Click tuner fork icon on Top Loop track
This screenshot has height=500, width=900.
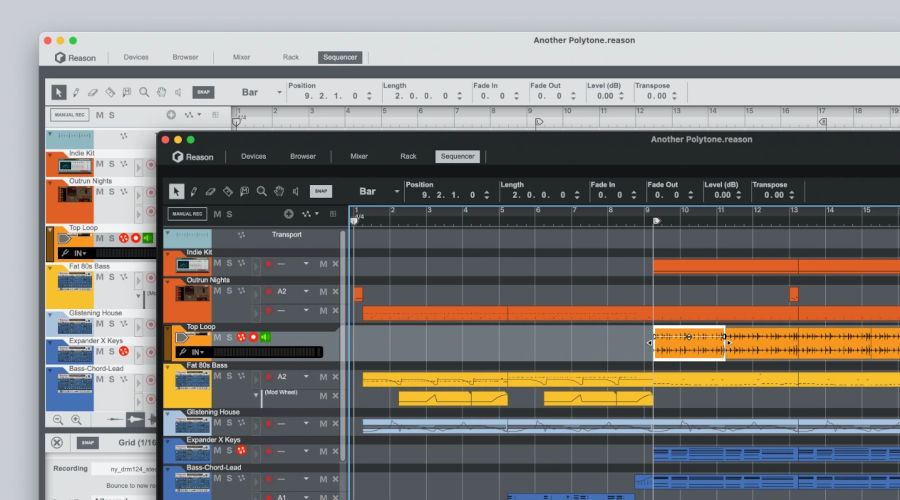[x=183, y=352]
